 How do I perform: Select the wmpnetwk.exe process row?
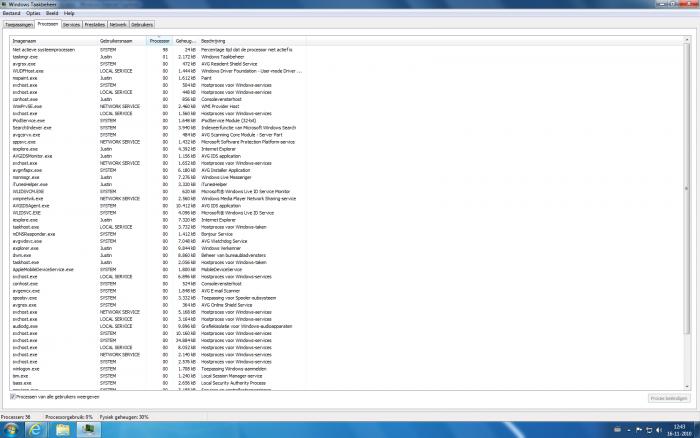tap(158, 199)
